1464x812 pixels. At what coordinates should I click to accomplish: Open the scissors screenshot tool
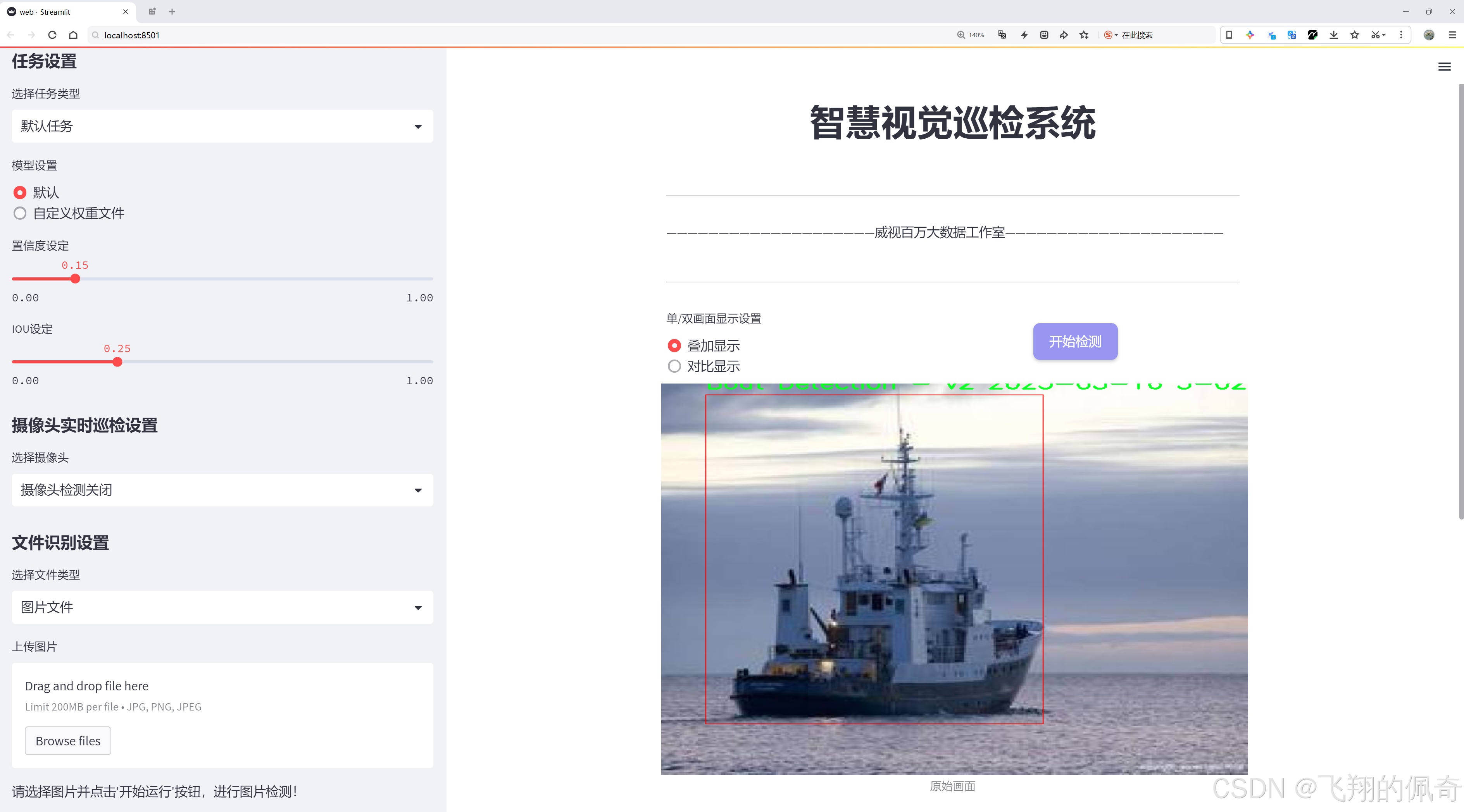pos(1378,35)
